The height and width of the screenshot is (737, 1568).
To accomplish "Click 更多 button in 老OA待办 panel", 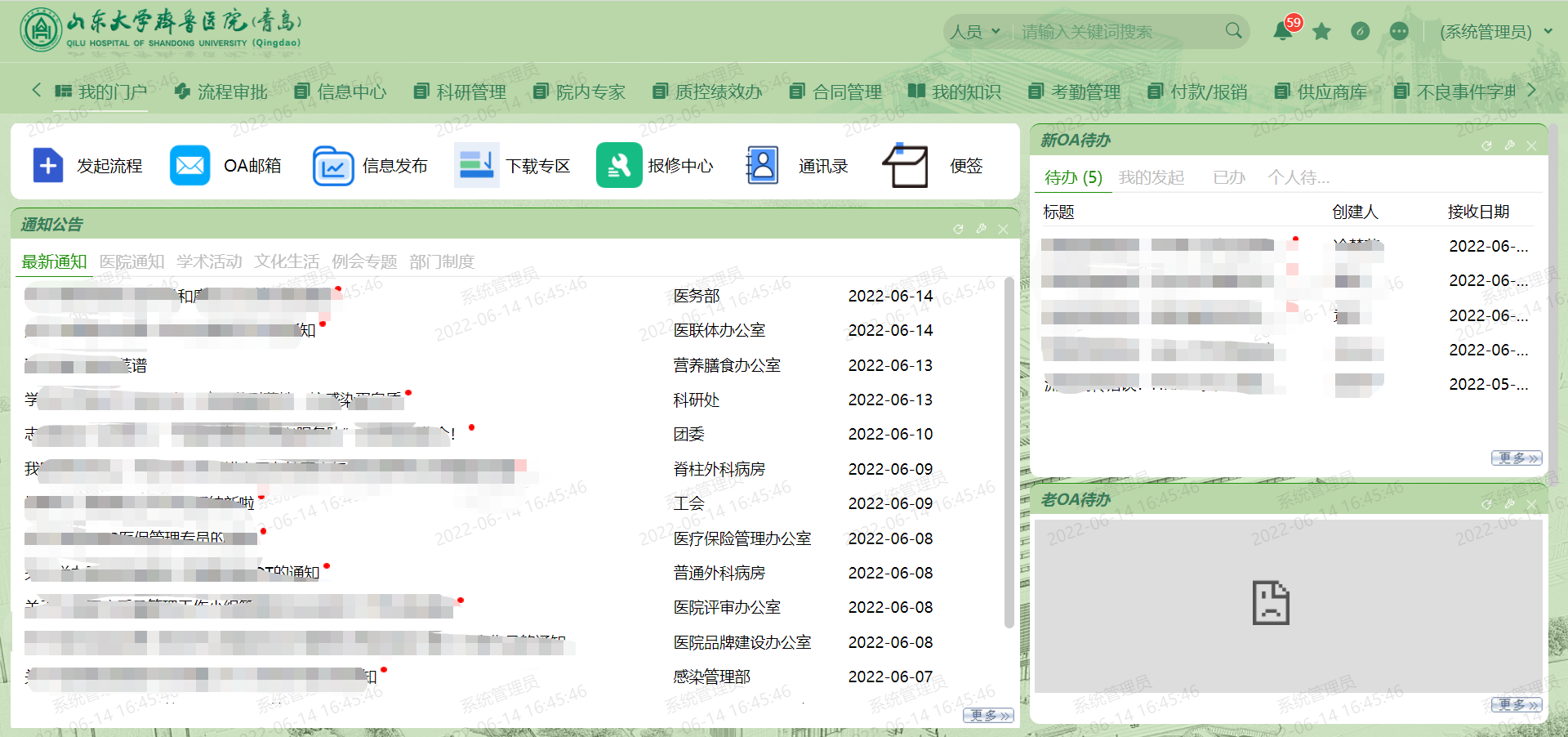I will click(1517, 704).
